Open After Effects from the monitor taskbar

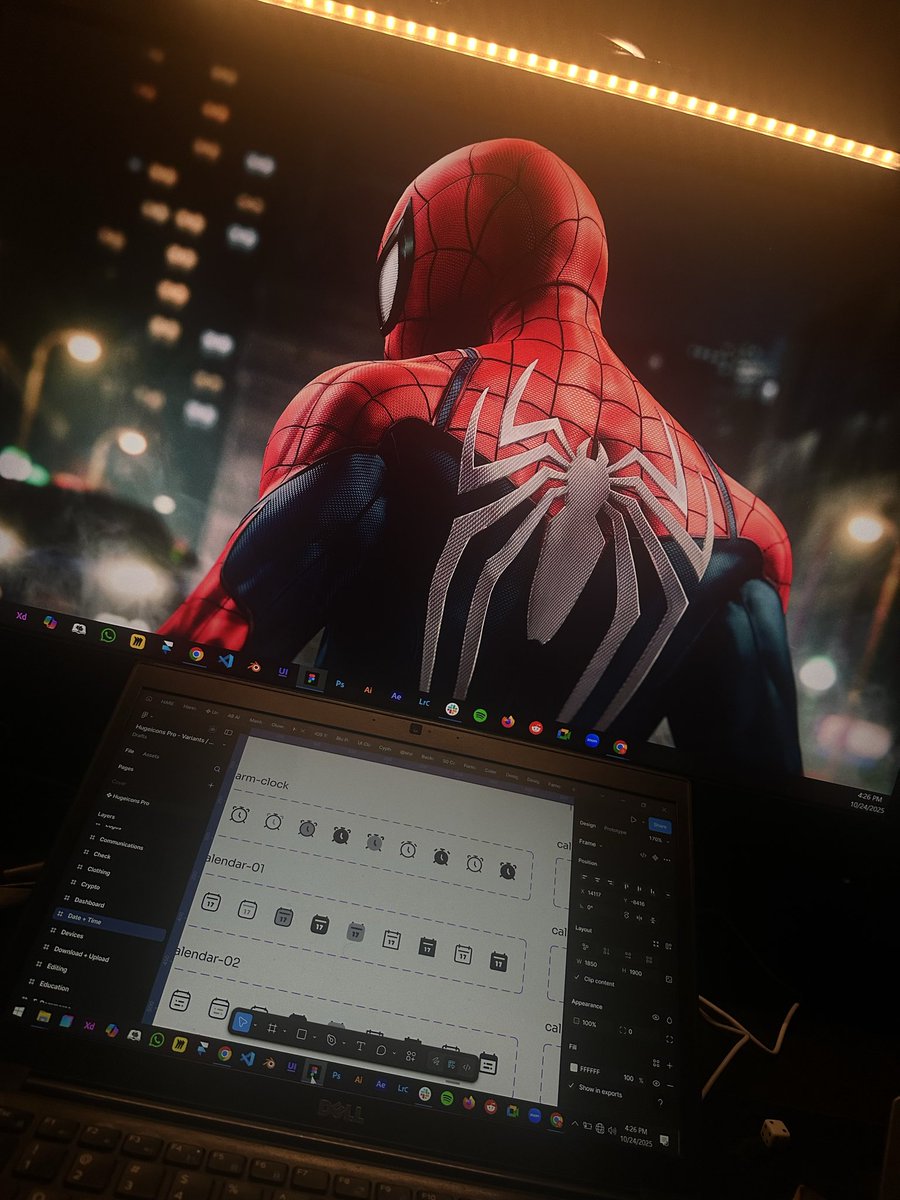pyautogui.click(x=396, y=697)
